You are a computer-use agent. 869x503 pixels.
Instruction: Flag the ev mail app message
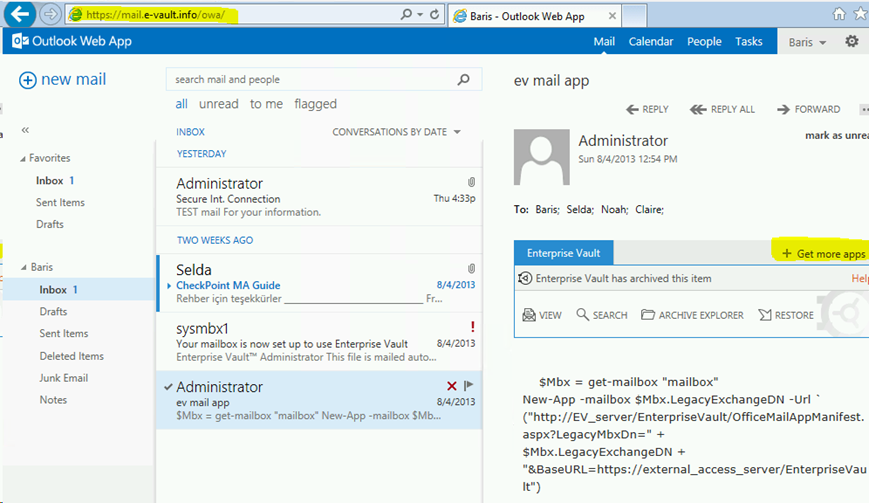pos(468,385)
